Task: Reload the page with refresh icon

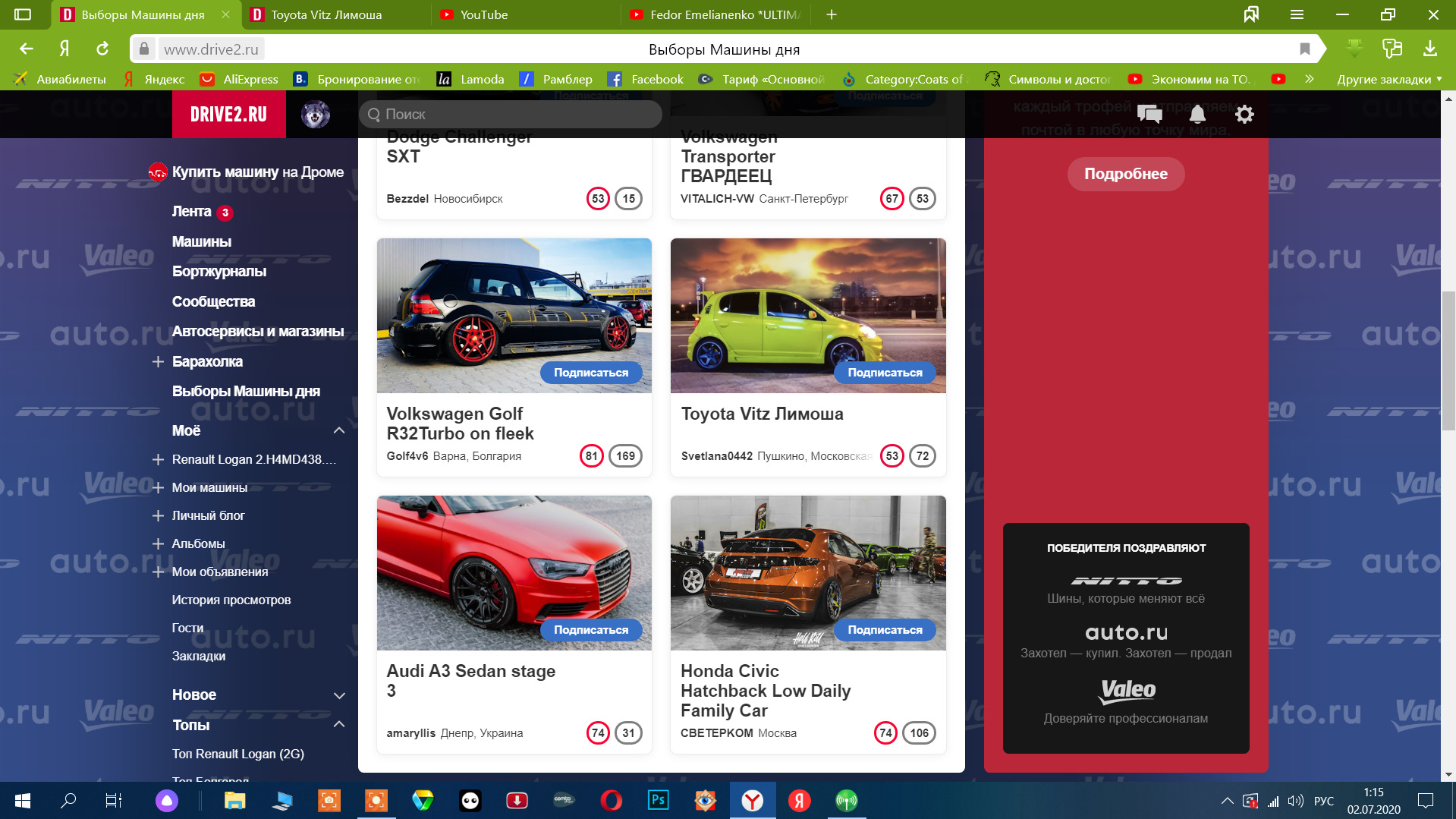Action: coord(102,49)
